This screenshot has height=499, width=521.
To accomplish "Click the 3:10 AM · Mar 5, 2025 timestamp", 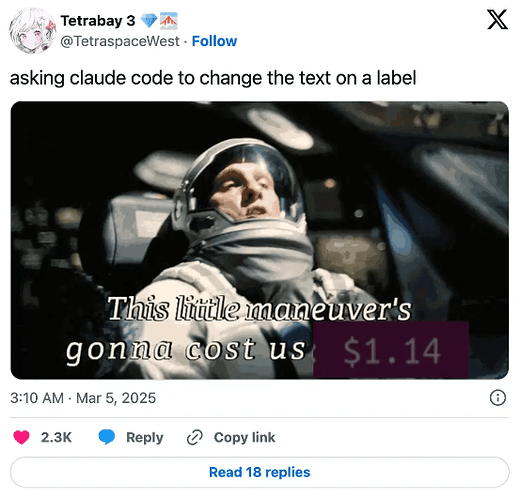I will (83, 398).
